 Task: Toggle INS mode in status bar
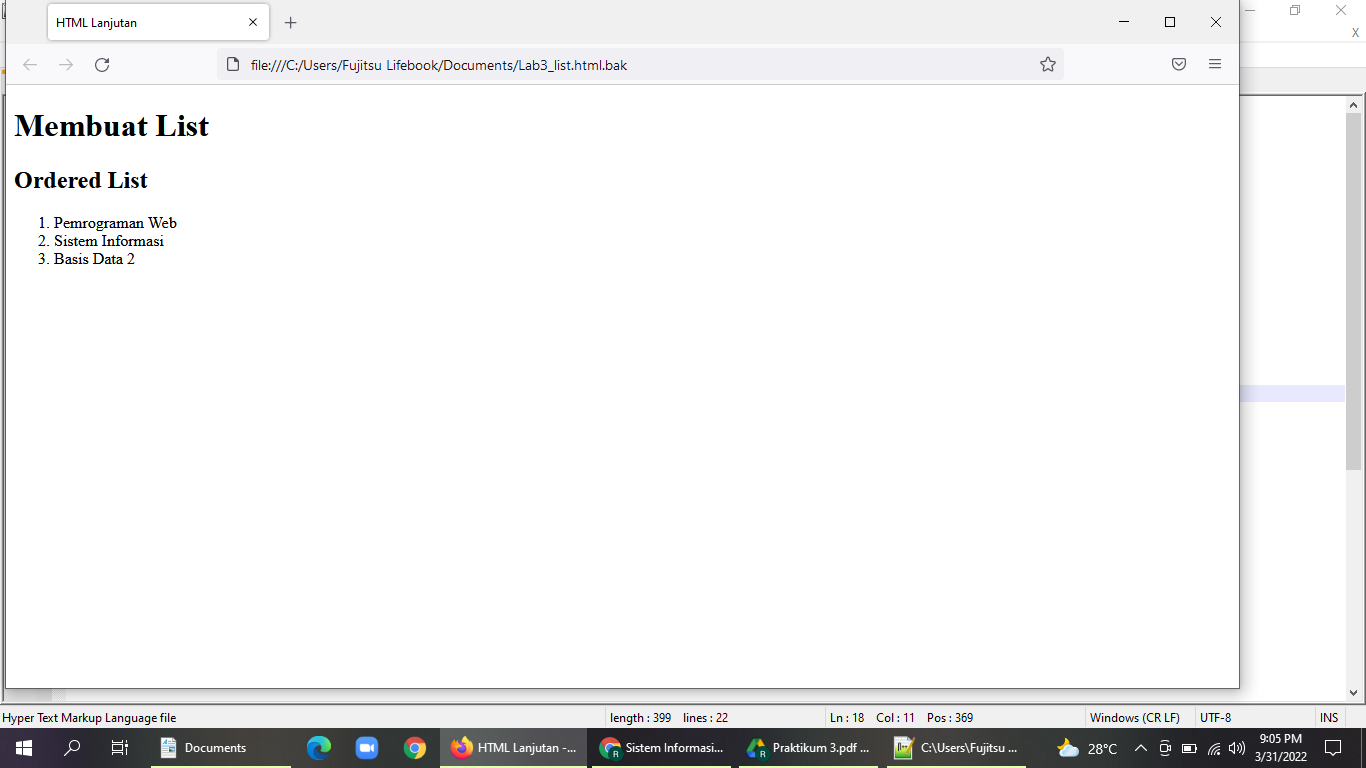click(x=1329, y=718)
